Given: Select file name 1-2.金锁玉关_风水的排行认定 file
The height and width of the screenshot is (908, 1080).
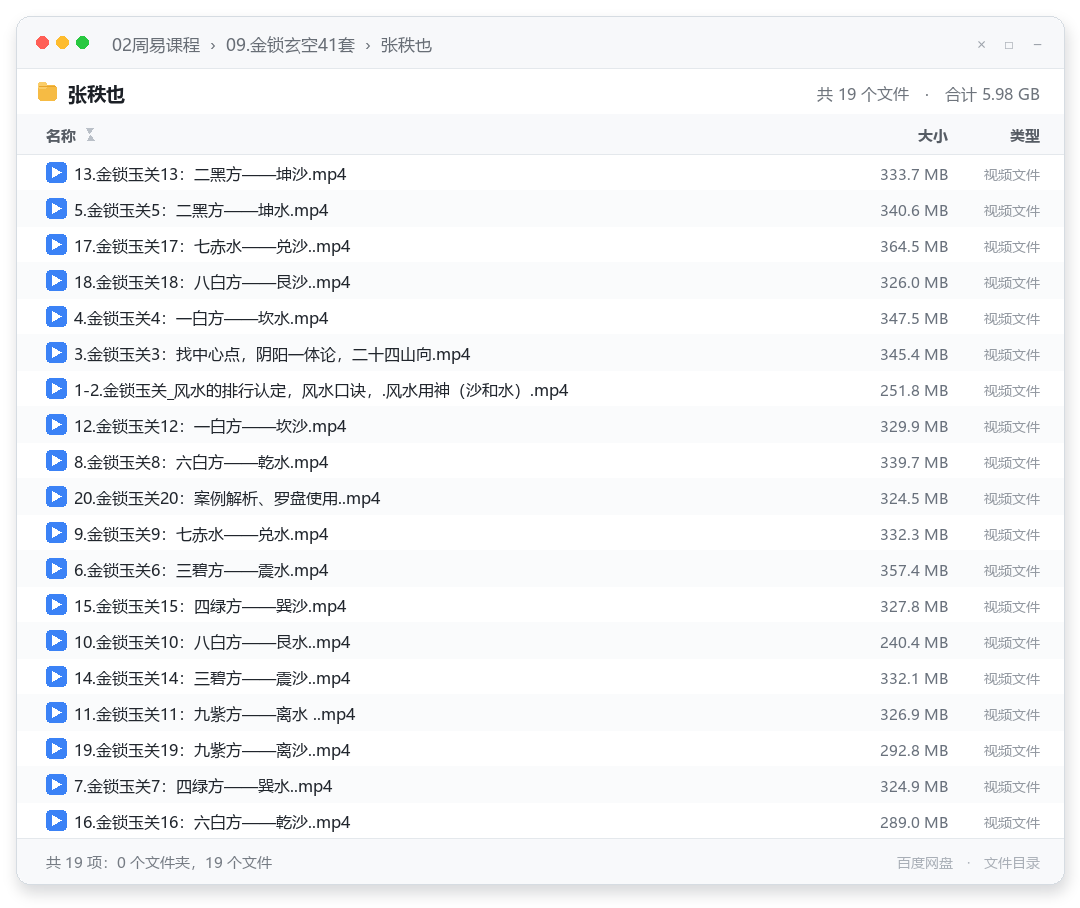Looking at the screenshot, I should 321,391.
